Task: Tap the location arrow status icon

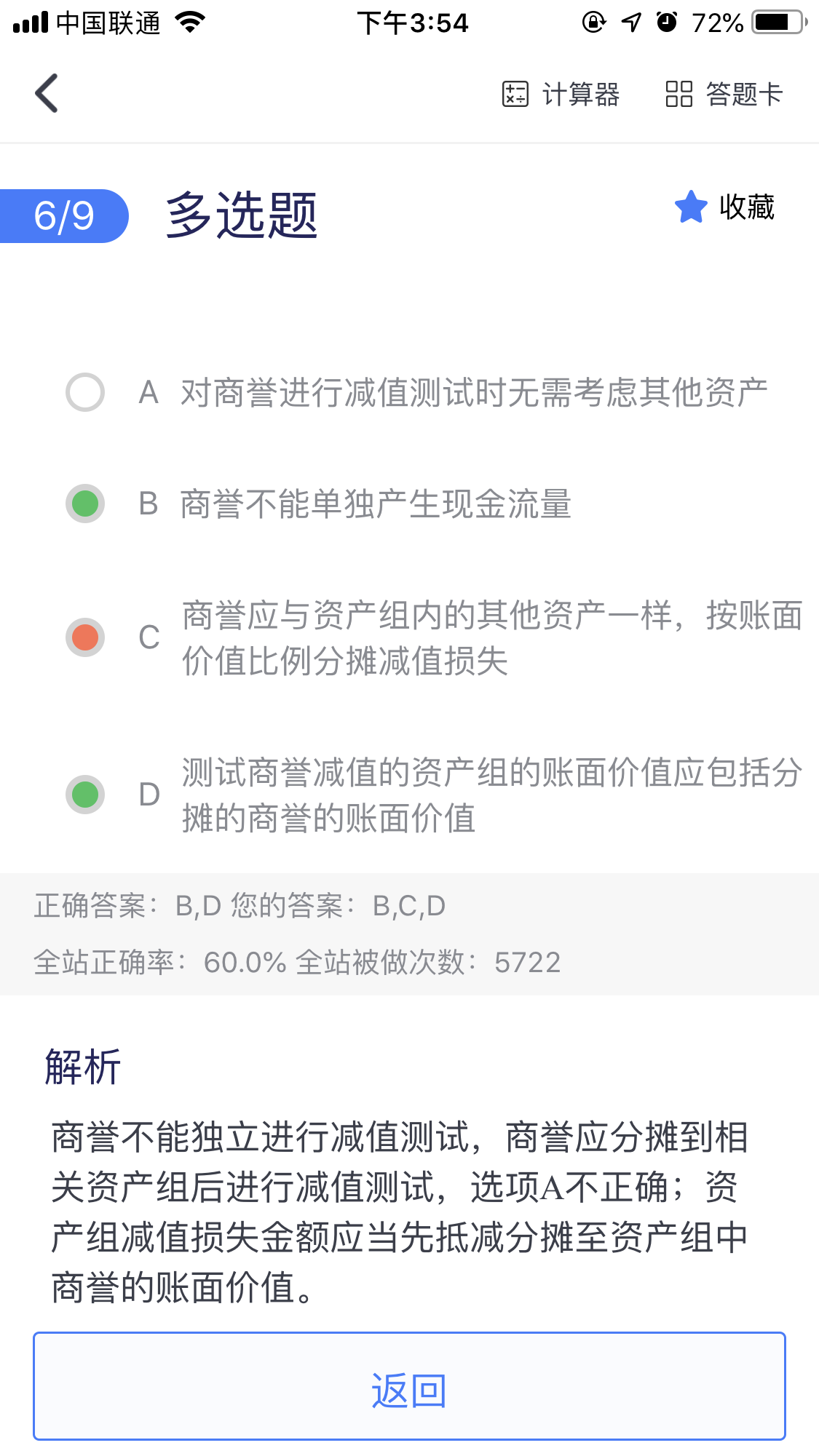Action: pos(631,23)
